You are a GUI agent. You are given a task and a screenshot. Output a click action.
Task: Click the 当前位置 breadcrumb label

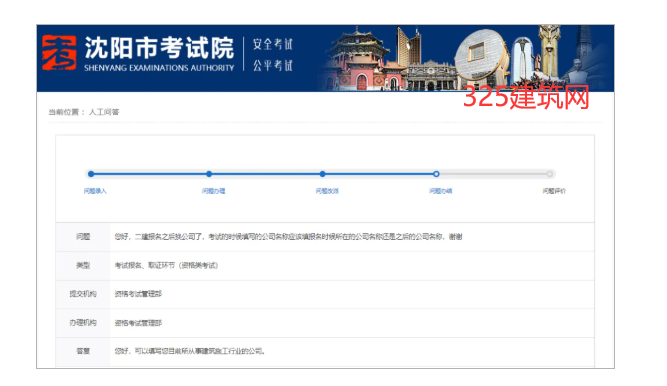[x=64, y=112]
